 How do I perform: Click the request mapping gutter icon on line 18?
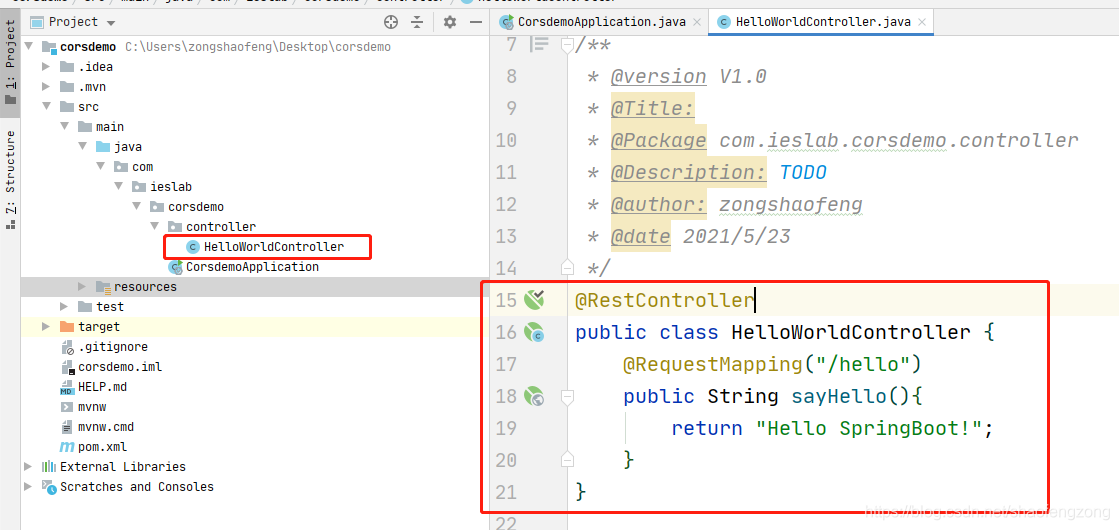point(534,396)
